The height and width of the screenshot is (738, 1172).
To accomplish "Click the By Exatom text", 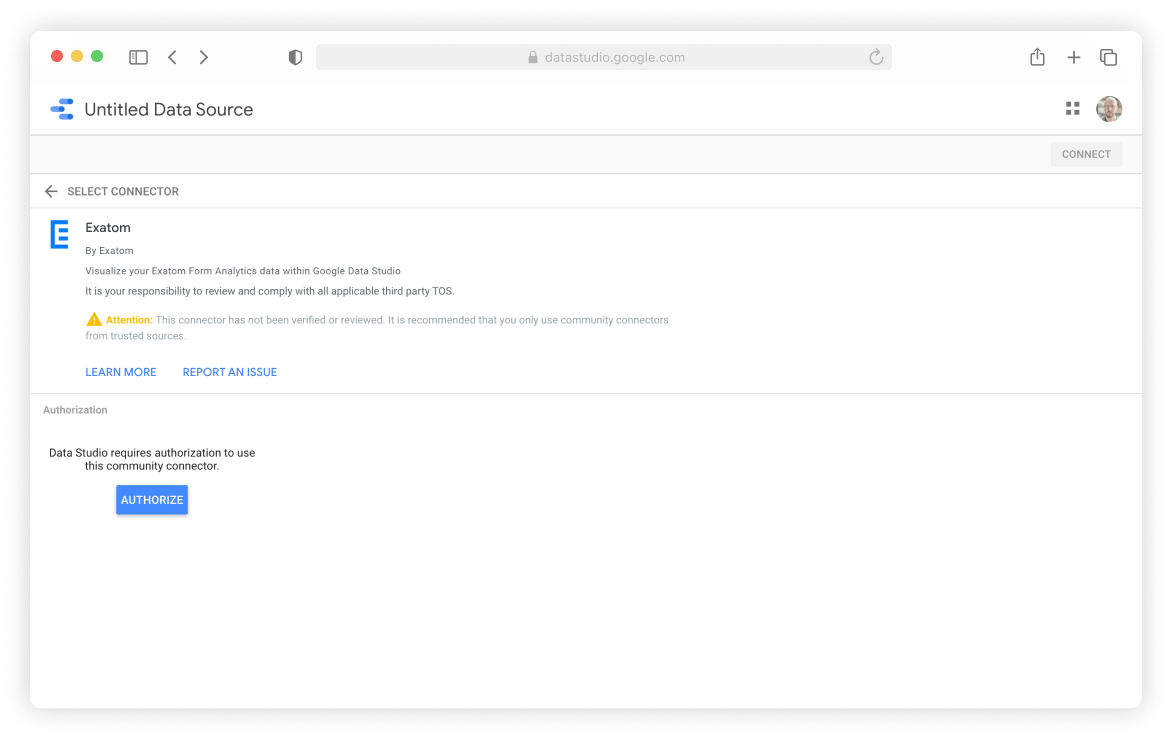I will click(x=109, y=251).
